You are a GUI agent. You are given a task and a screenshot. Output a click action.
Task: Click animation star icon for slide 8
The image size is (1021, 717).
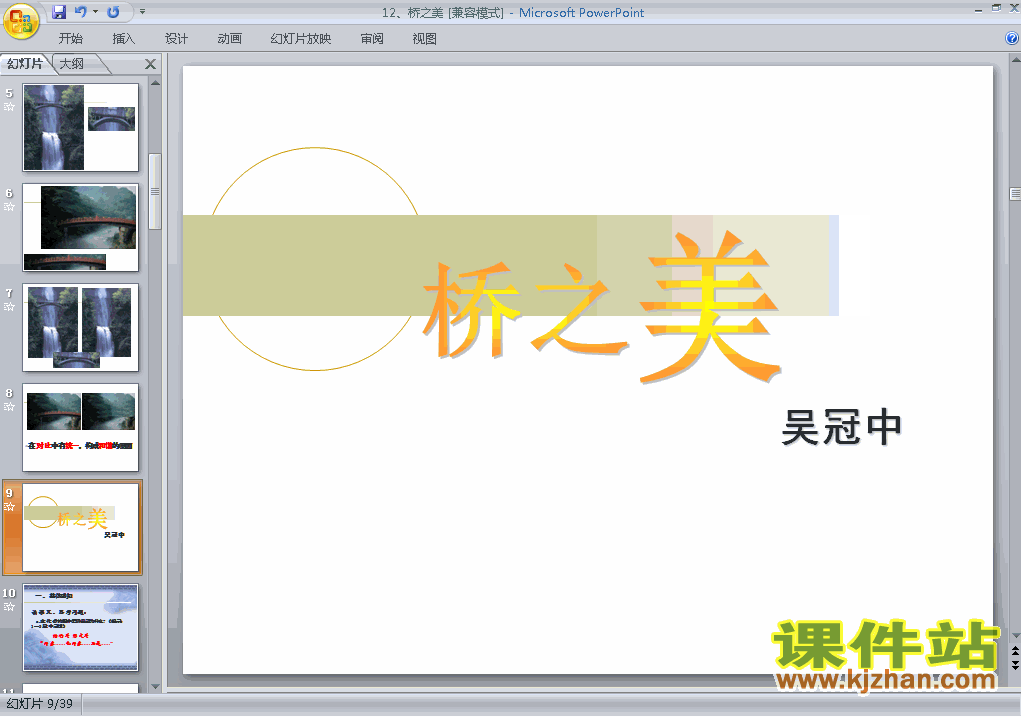(x=9, y=407)
